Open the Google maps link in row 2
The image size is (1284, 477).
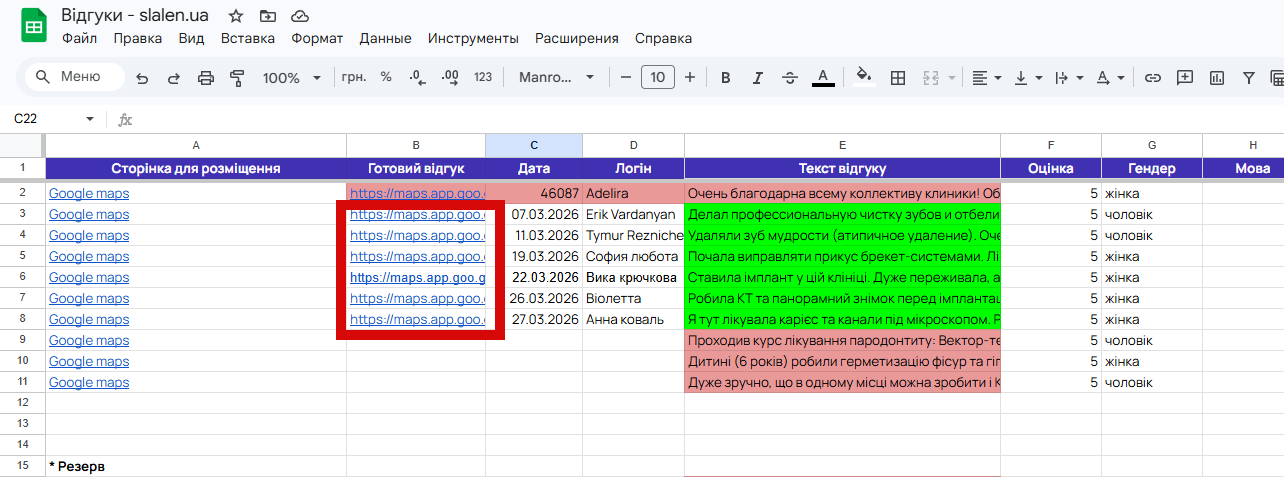pyautogui.click(x=89, y=193)
